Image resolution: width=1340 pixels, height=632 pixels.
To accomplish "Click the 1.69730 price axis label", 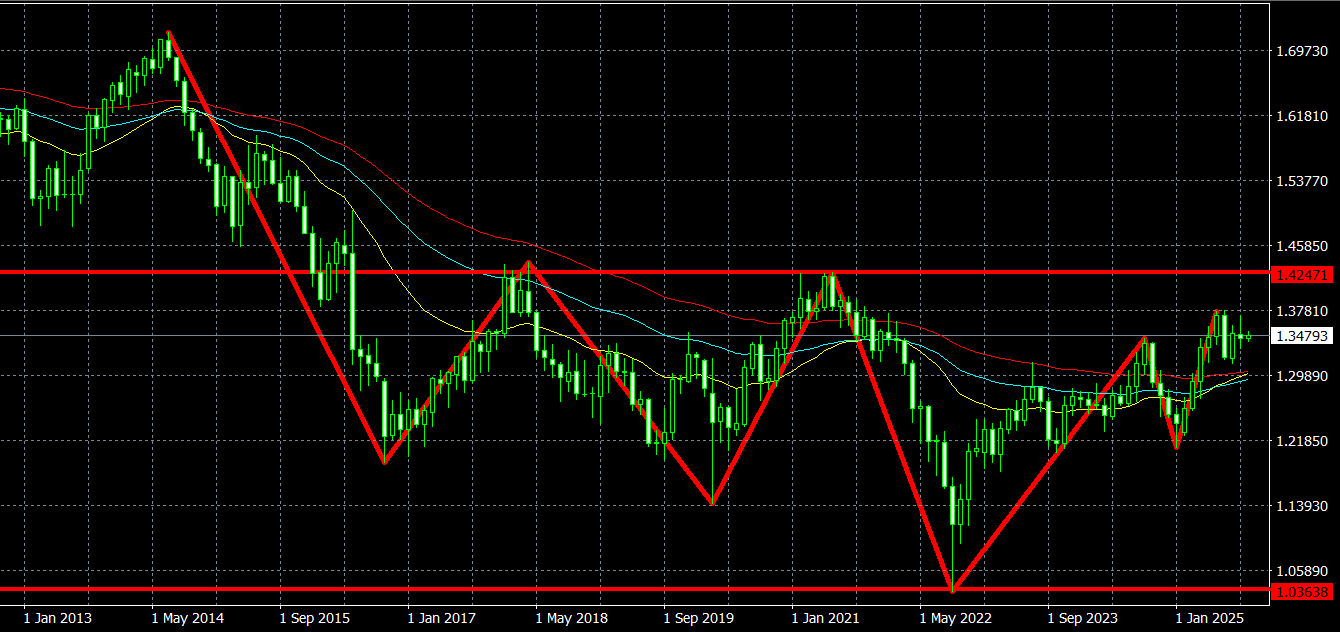I will pos(1301,51).
